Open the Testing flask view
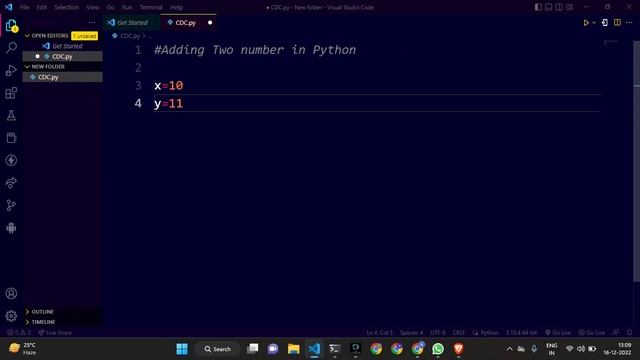Image resolution: width=640 pixels, height=360 pixels. [x=11, y=116]
